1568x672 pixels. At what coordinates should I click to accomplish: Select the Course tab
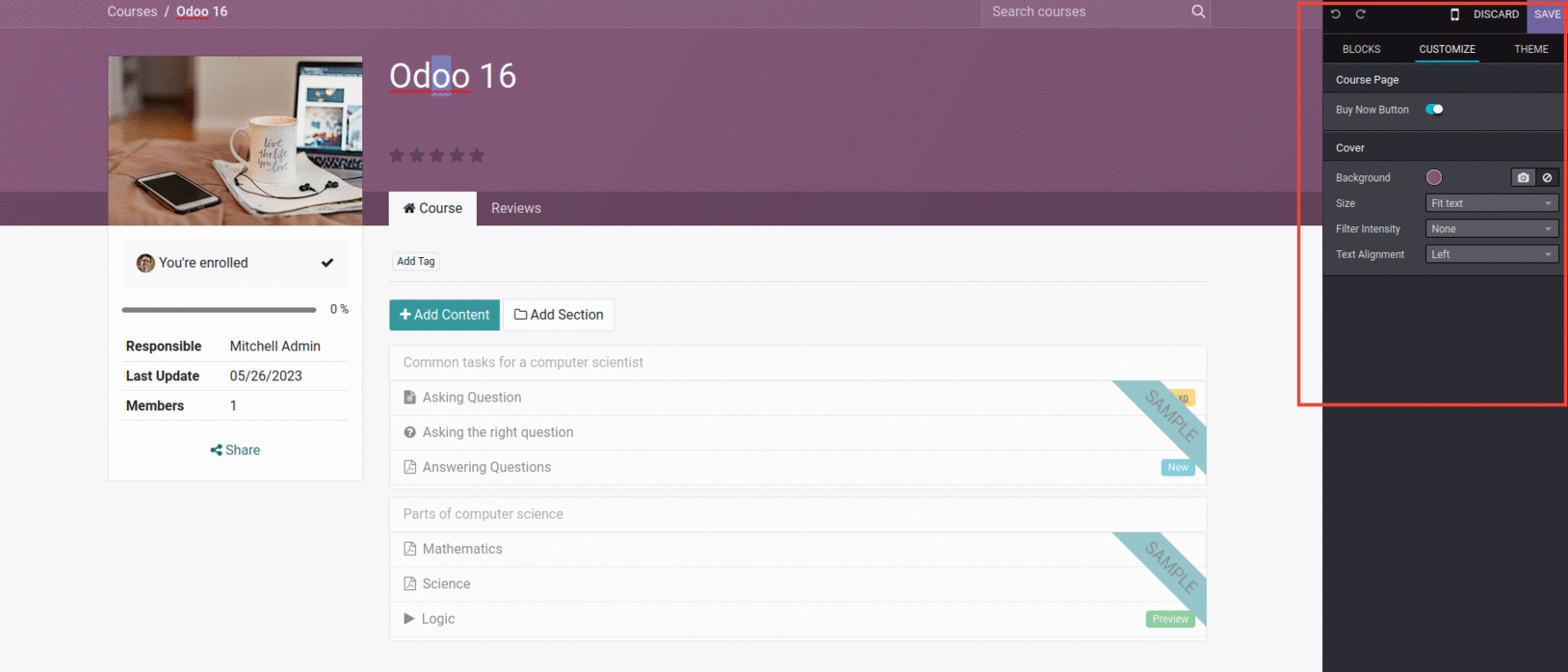(432, 208)
